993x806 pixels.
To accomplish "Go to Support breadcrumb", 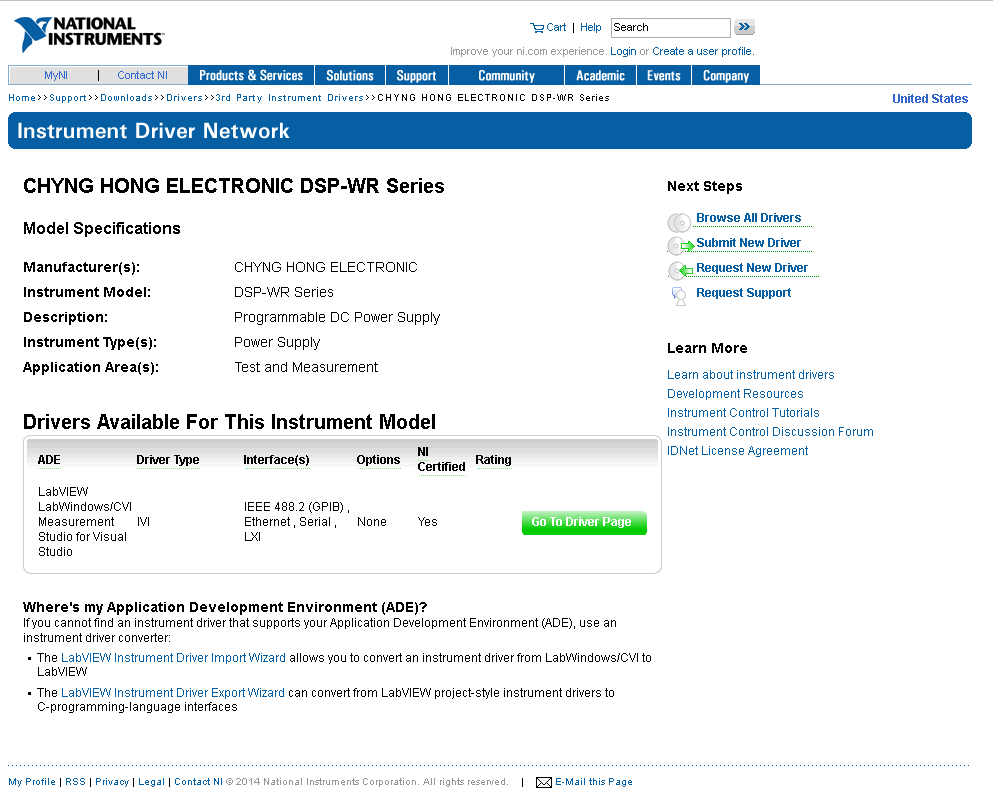I will (x=68, y=98).
